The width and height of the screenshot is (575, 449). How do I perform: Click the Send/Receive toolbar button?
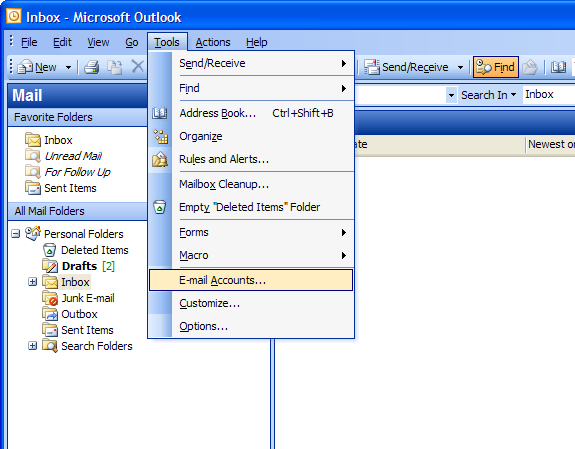407,67
